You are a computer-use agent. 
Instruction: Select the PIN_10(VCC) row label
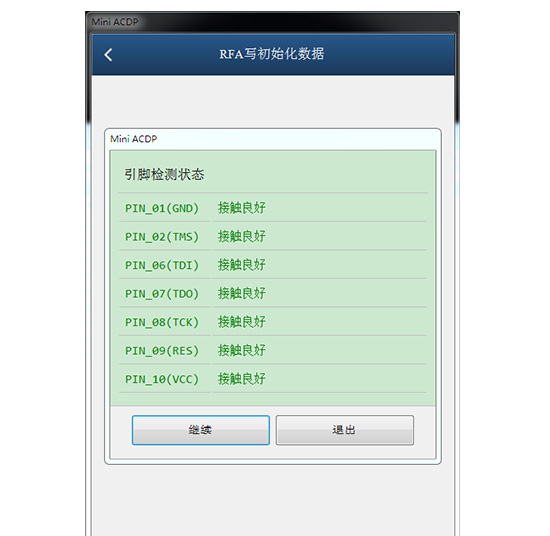(162, 379)
